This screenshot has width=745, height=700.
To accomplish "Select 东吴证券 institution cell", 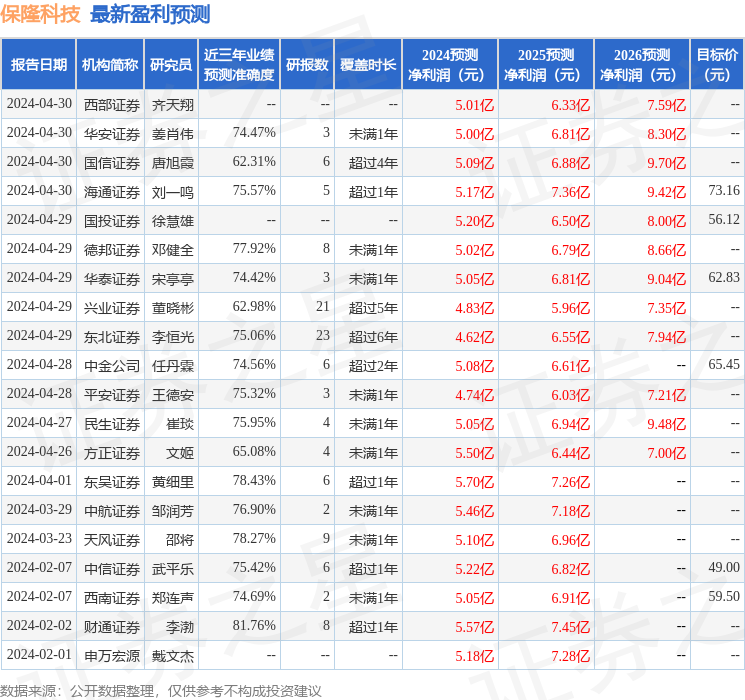I will coord(112,482).
